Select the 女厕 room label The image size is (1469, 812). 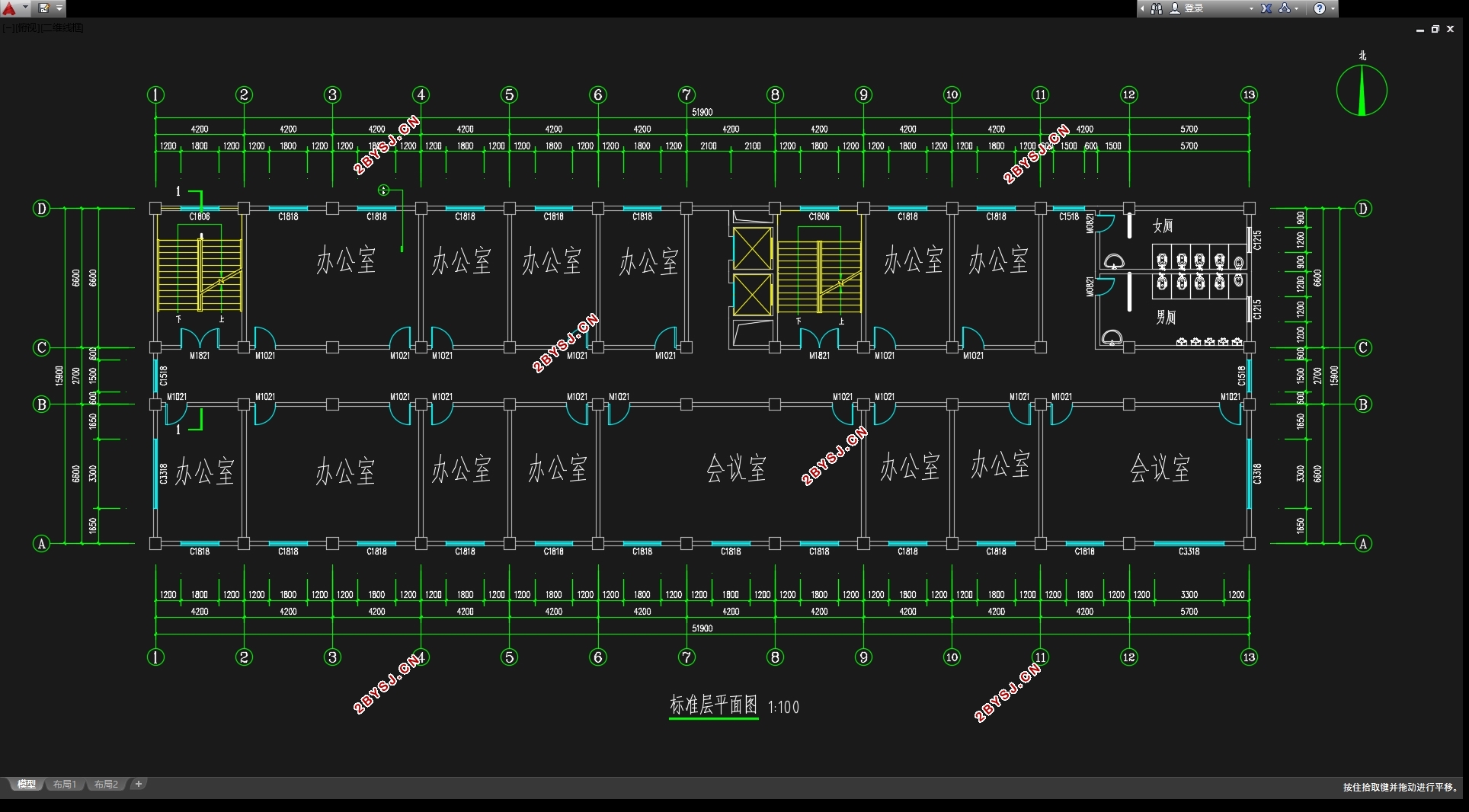pos(1163,226)
